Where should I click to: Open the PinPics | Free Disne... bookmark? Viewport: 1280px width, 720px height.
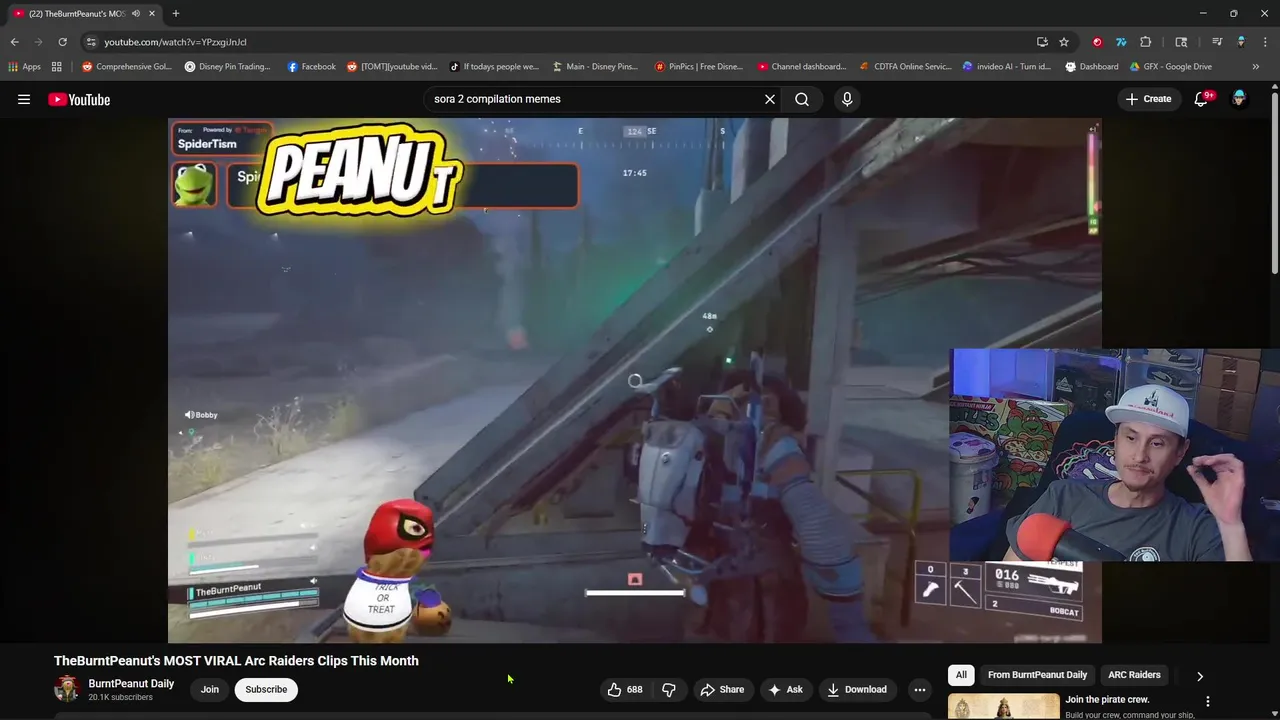pyautogui.click(x=699, y=67)
